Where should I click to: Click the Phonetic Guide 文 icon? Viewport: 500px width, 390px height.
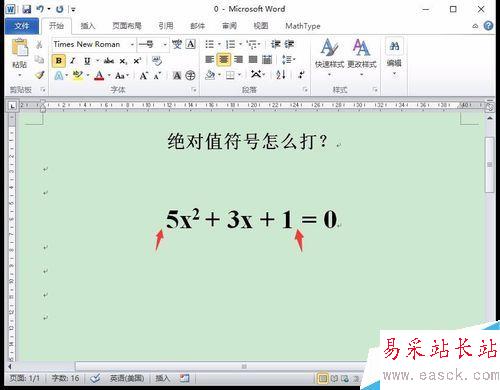click(x=177, y=44)
